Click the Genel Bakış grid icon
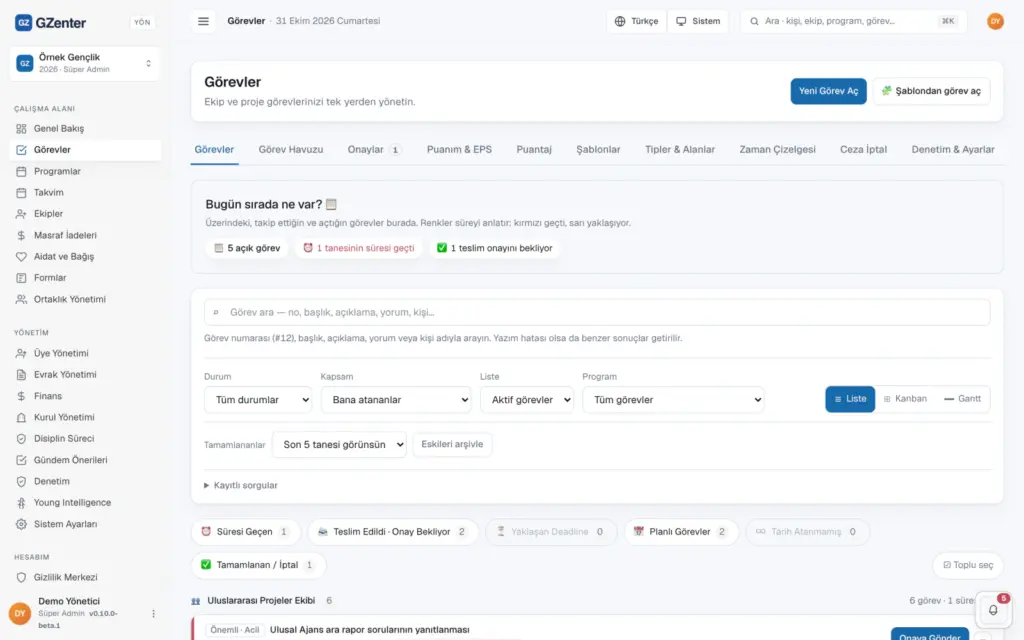This screenshot has height=640, width=1024. pyautogui.click(x=22, y=129)
